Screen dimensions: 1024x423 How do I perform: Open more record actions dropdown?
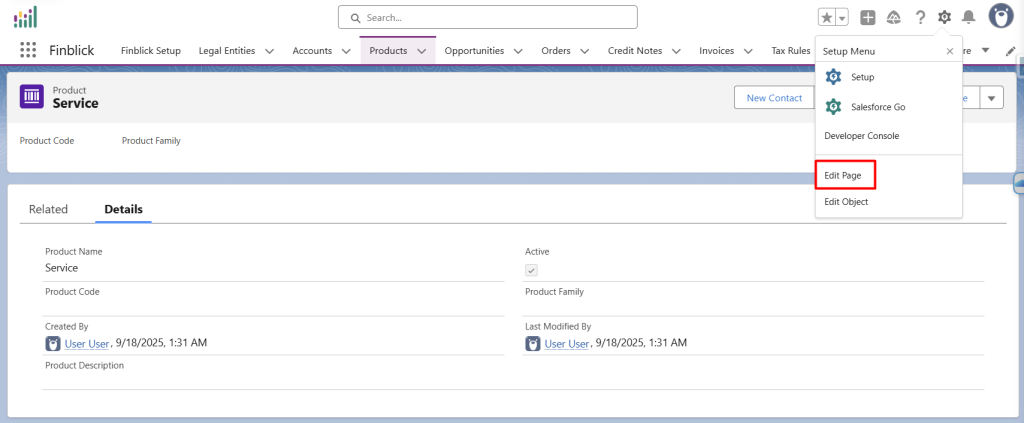pos(991,97)
